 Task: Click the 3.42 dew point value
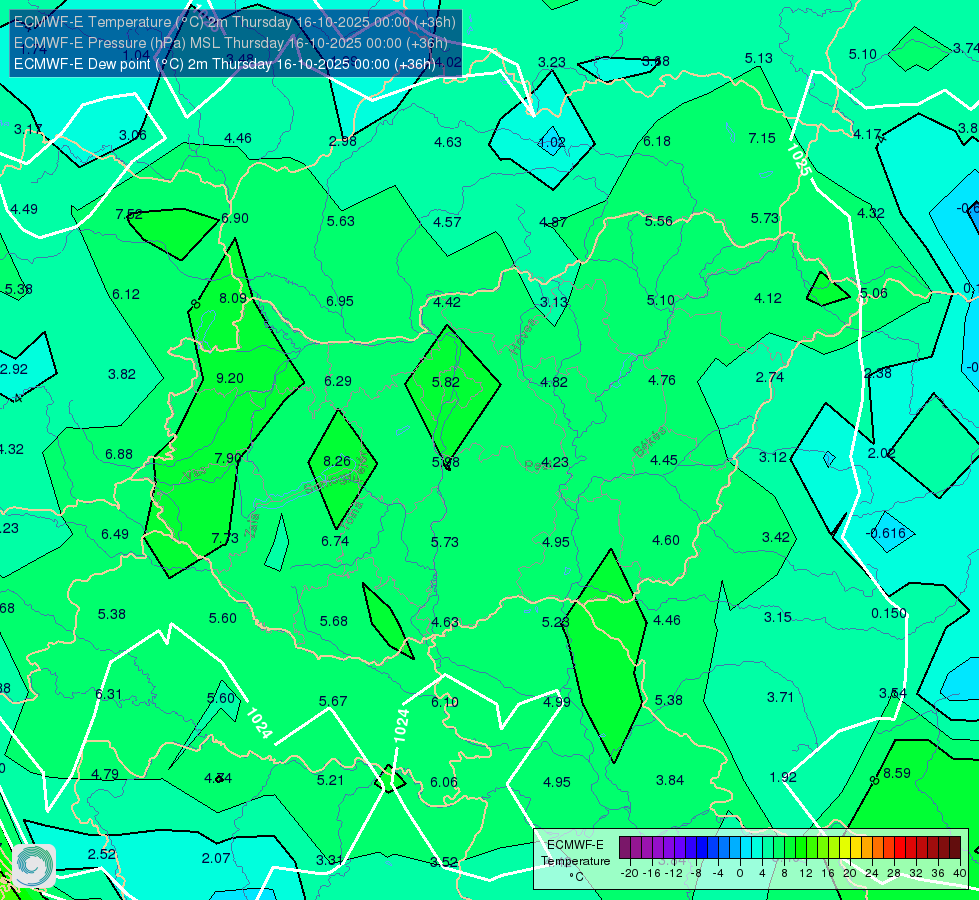[776, 538]
